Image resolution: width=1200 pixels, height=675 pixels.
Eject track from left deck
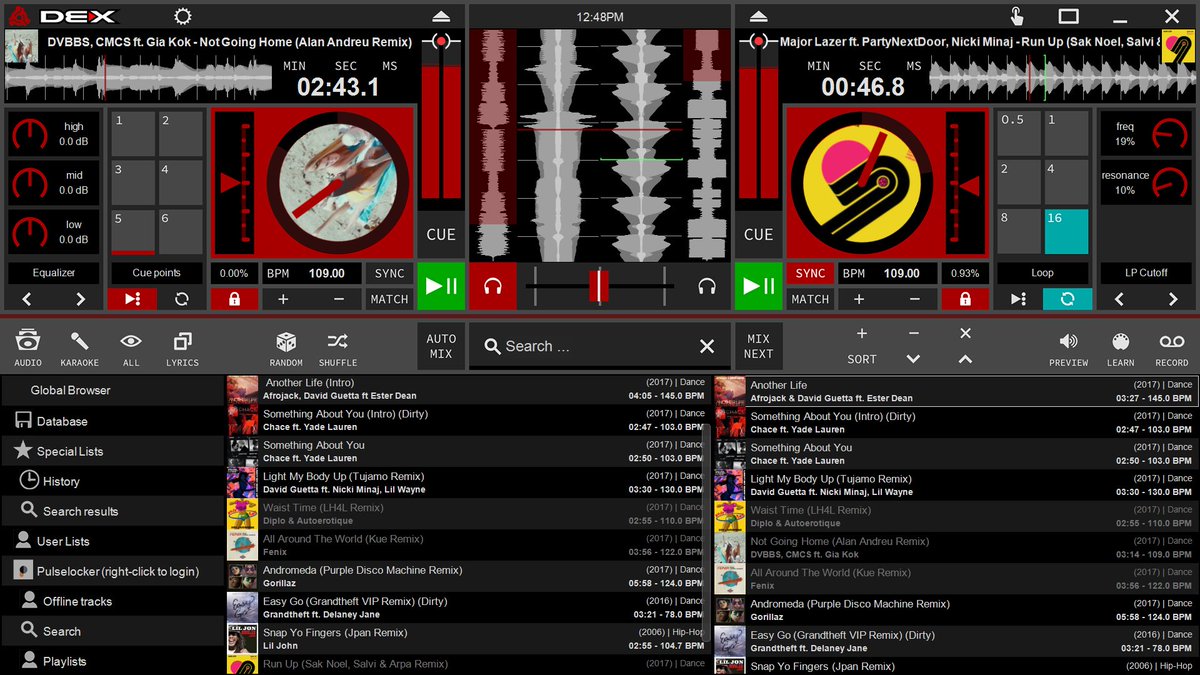441,16
